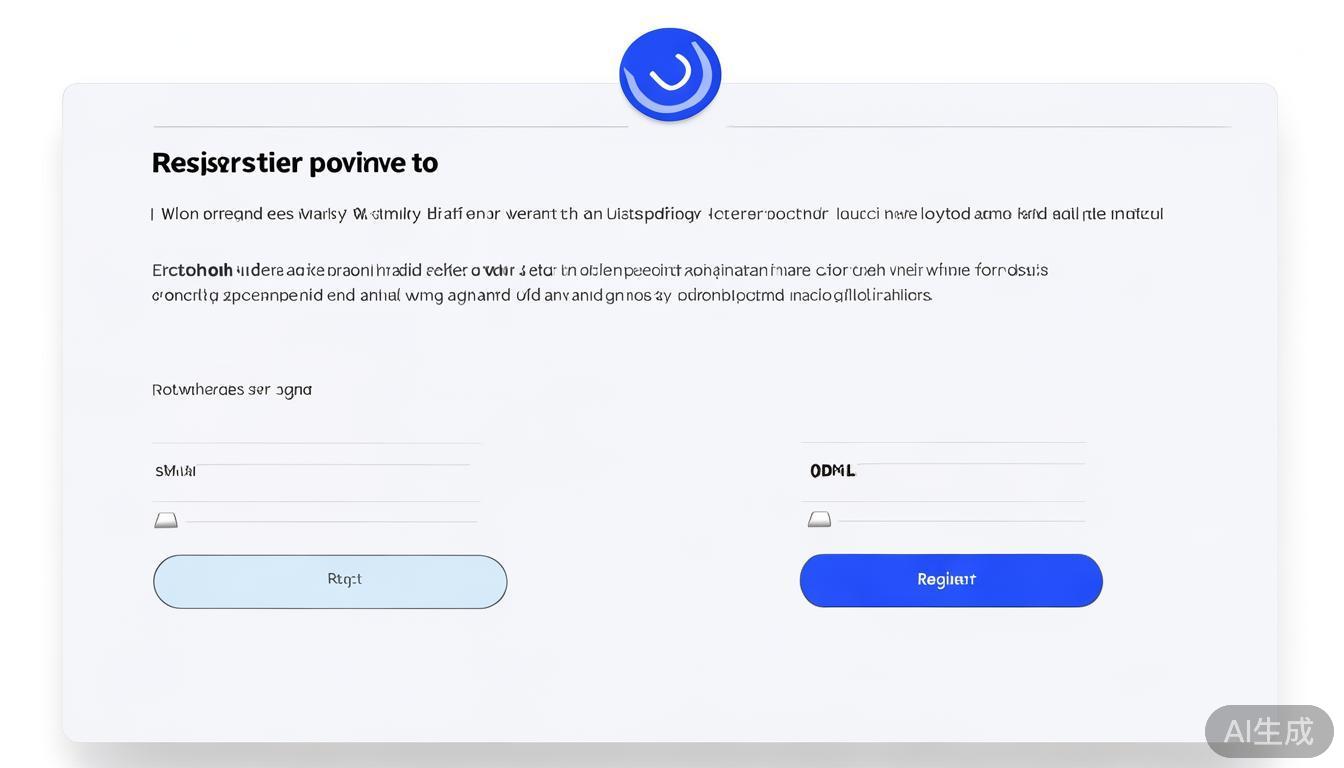Click the AI生成 watermark badge
Screen dimensions: 1344x768
(x=1268, y=731)
